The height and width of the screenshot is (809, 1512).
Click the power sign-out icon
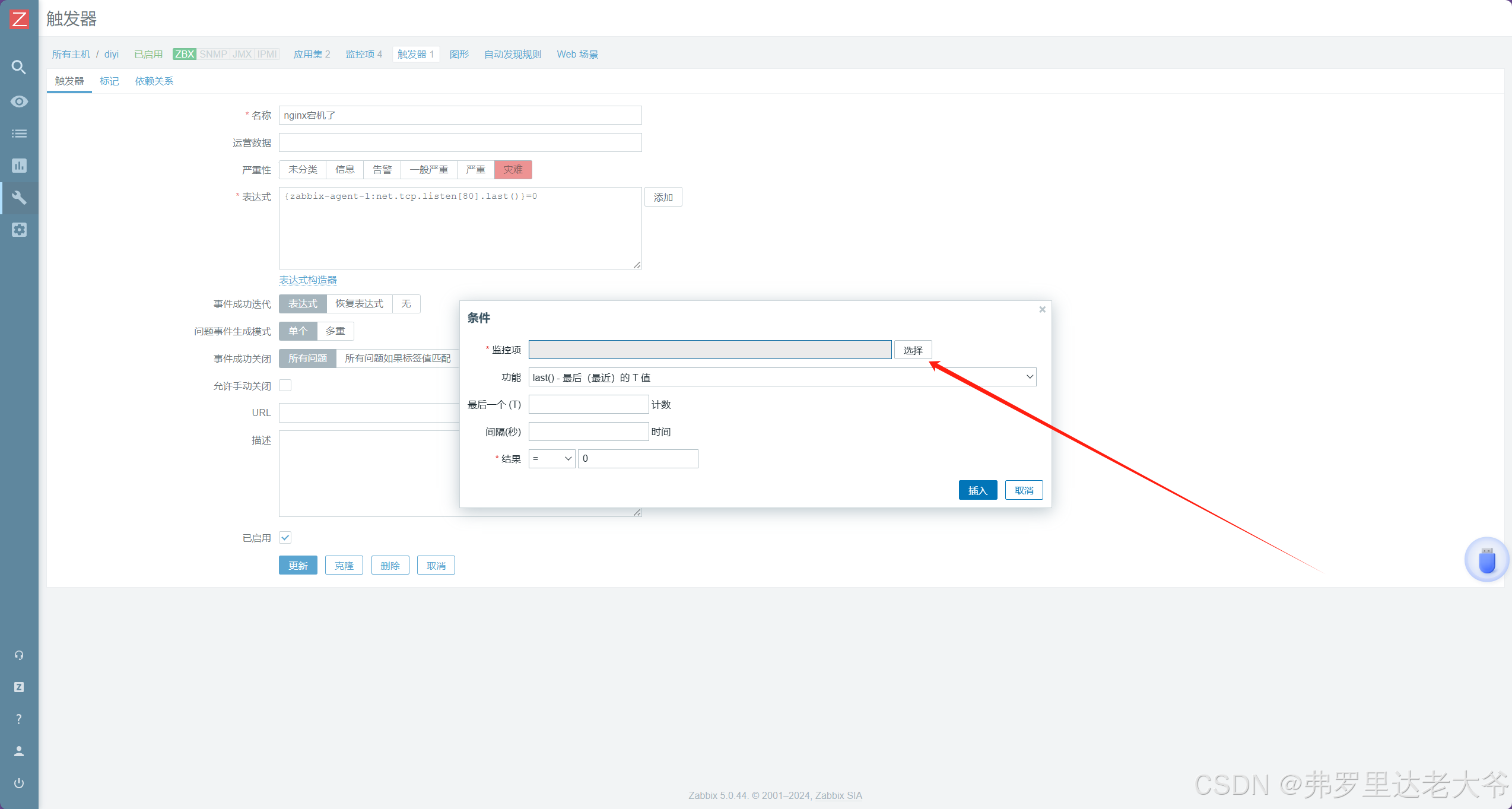tap(19, 783)
